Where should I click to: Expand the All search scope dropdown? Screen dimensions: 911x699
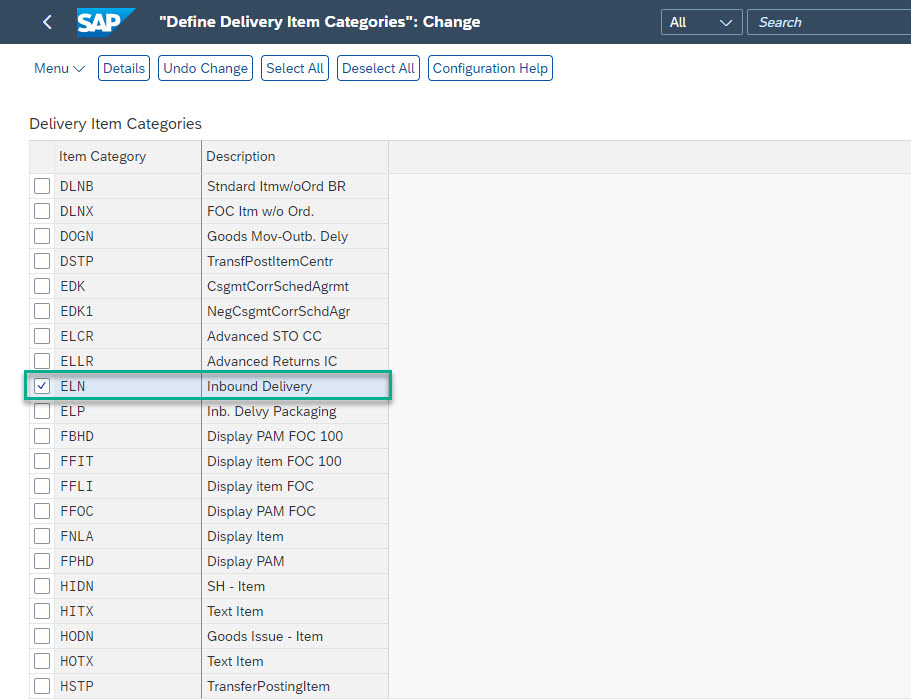click(701, 22)
